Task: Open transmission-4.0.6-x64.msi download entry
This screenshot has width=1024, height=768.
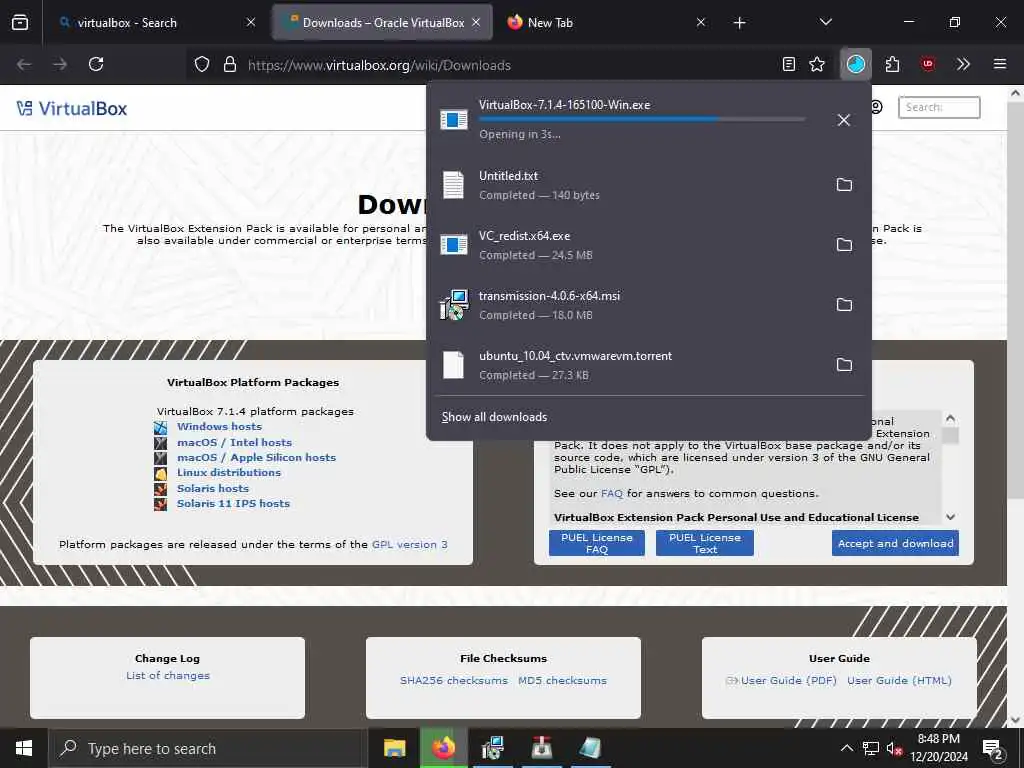Action: pyautogui.click(x=627, y=305)
